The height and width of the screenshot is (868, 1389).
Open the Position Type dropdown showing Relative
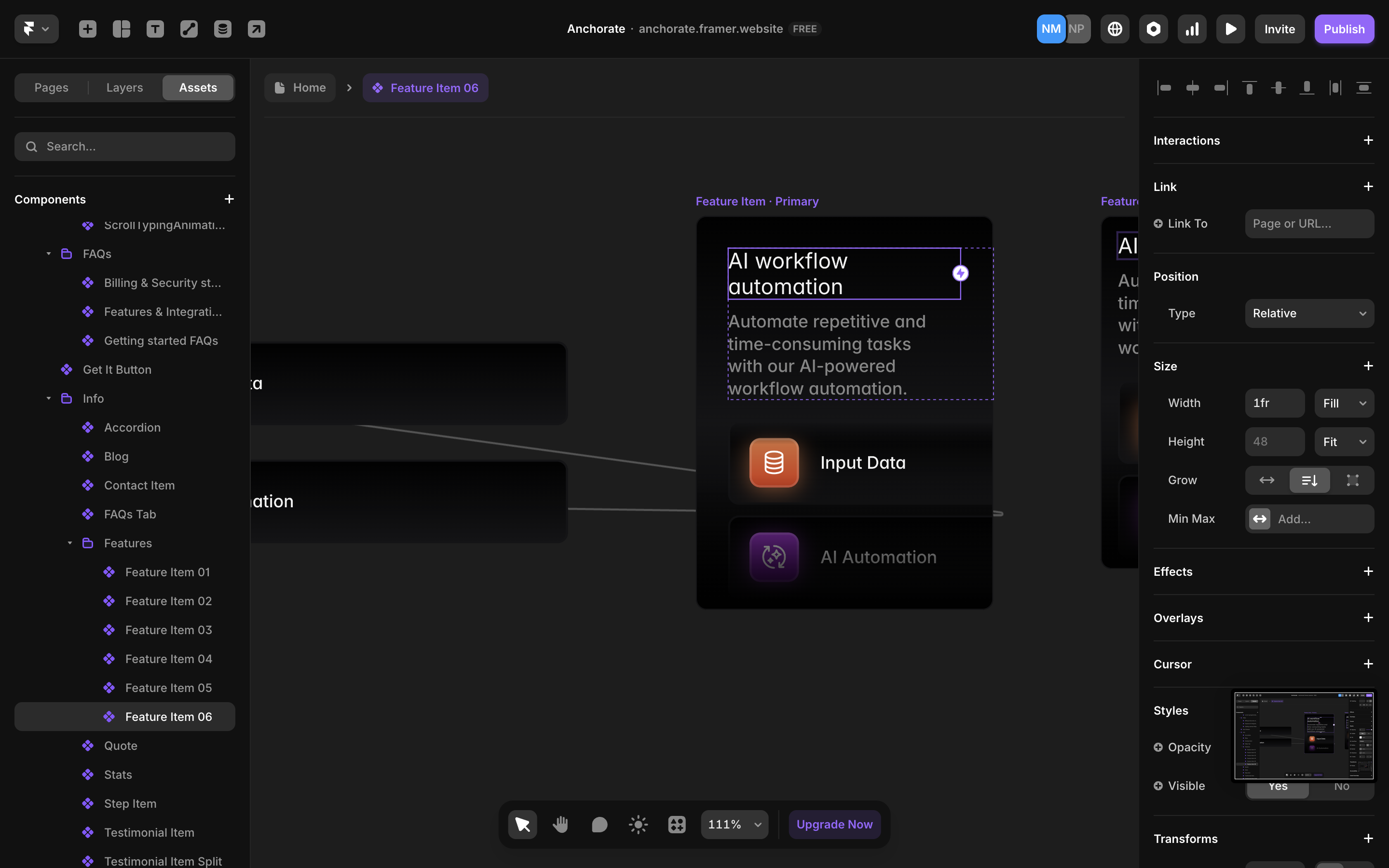click(x=1309, y=313)
